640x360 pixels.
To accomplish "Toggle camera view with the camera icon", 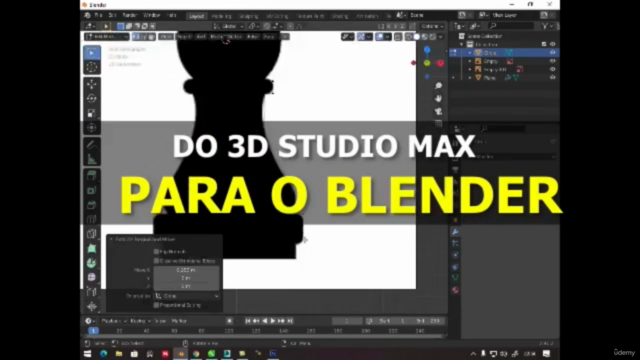I will (x=438, y=111).
